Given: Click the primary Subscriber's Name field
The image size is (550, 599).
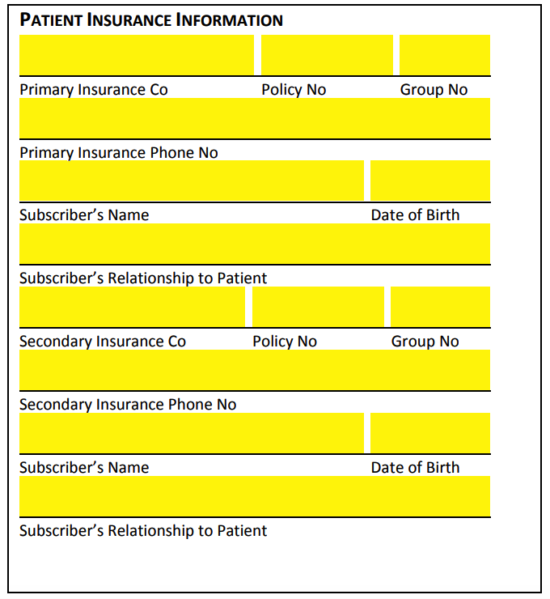Looking at the screenshot, I should tap(192, 181).
